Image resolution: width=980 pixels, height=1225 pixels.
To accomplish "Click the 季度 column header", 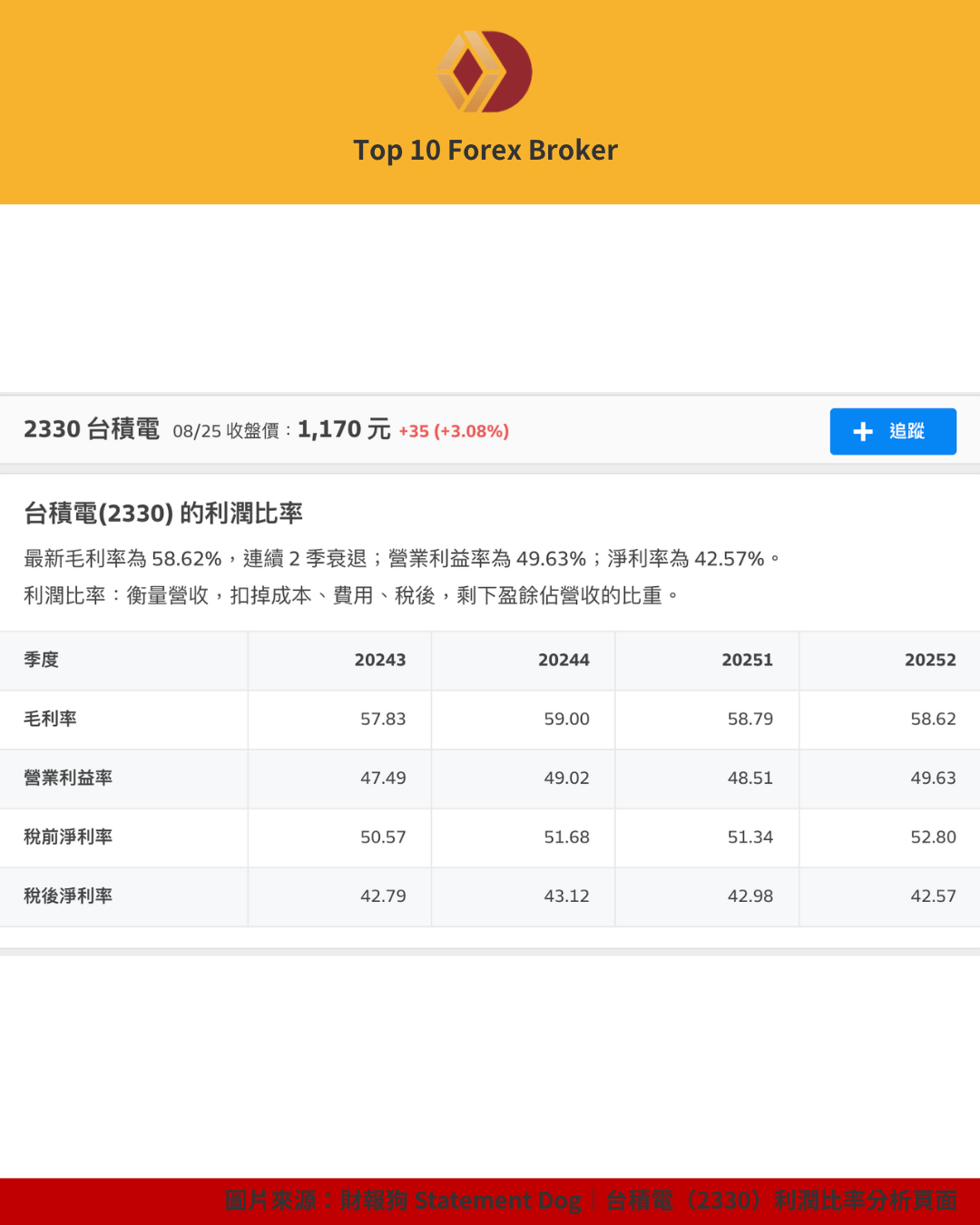I will (x=41, y=660).
